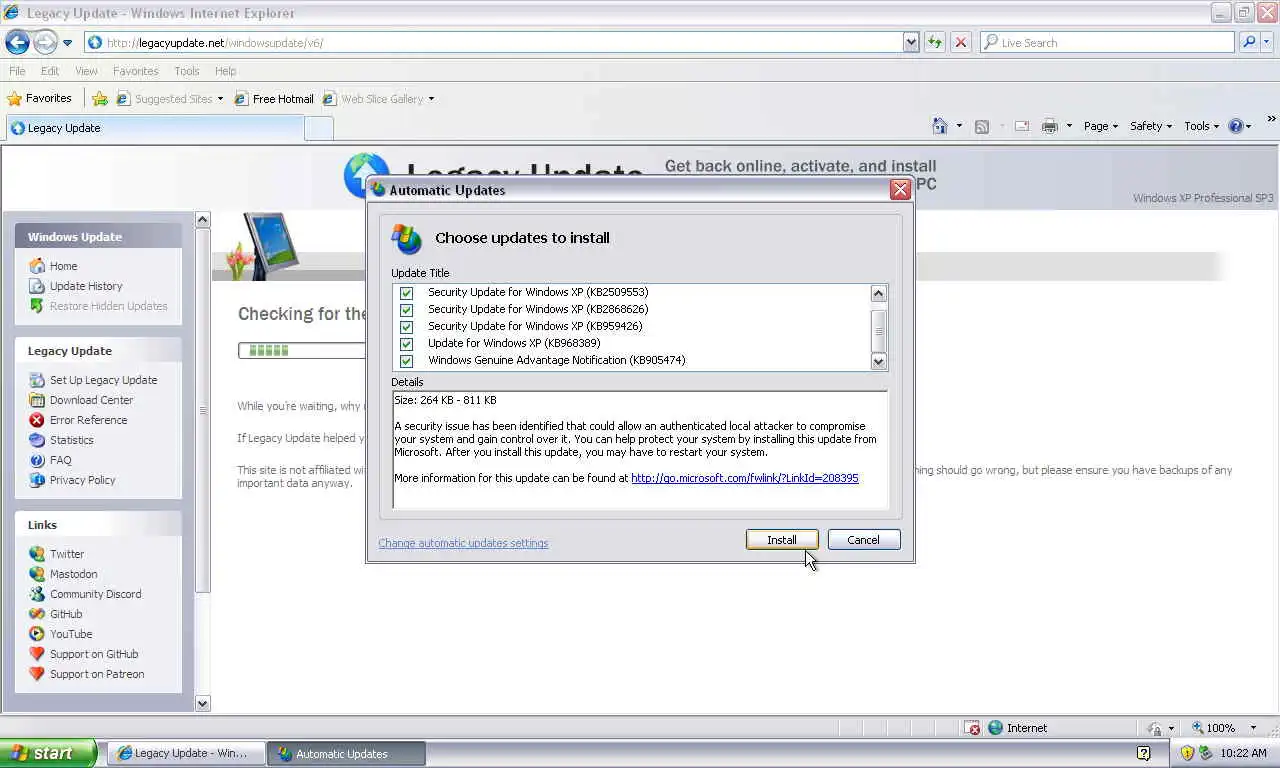The width and height of the screenshot is (1280, 768).
Task: Open the go.microsoft.com fwlink URL
Action: point(745,478)
